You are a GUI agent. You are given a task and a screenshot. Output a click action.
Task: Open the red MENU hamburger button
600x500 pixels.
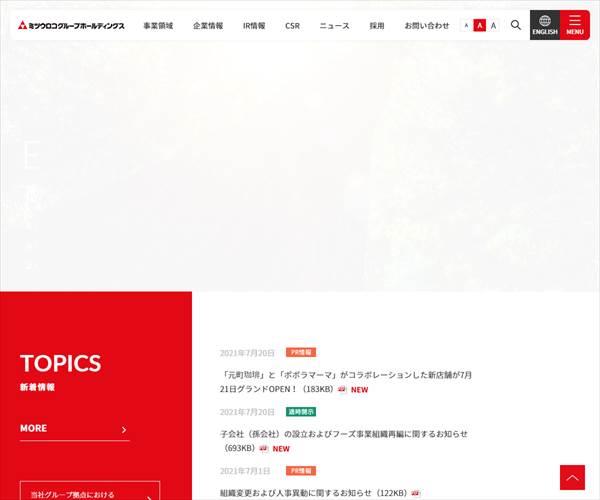point(575,25)
